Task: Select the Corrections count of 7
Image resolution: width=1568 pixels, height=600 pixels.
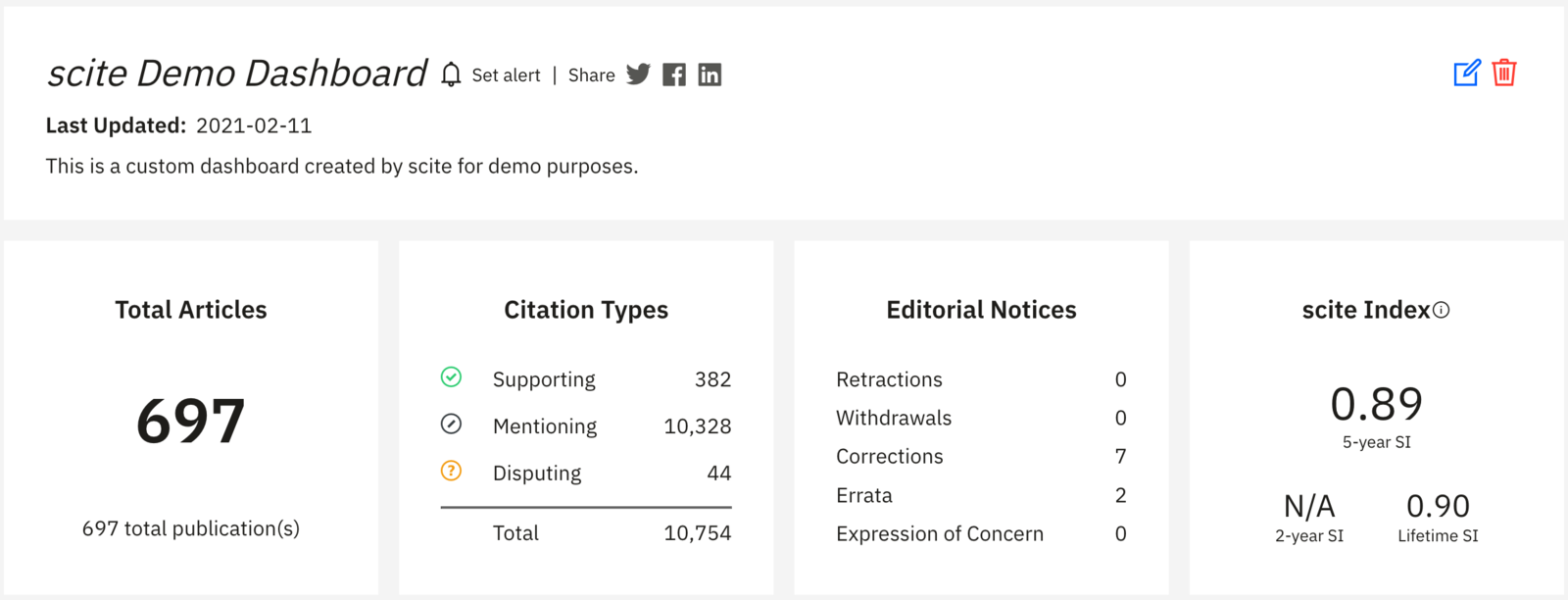Action: pyautogui.click(x=1121, y=455)
